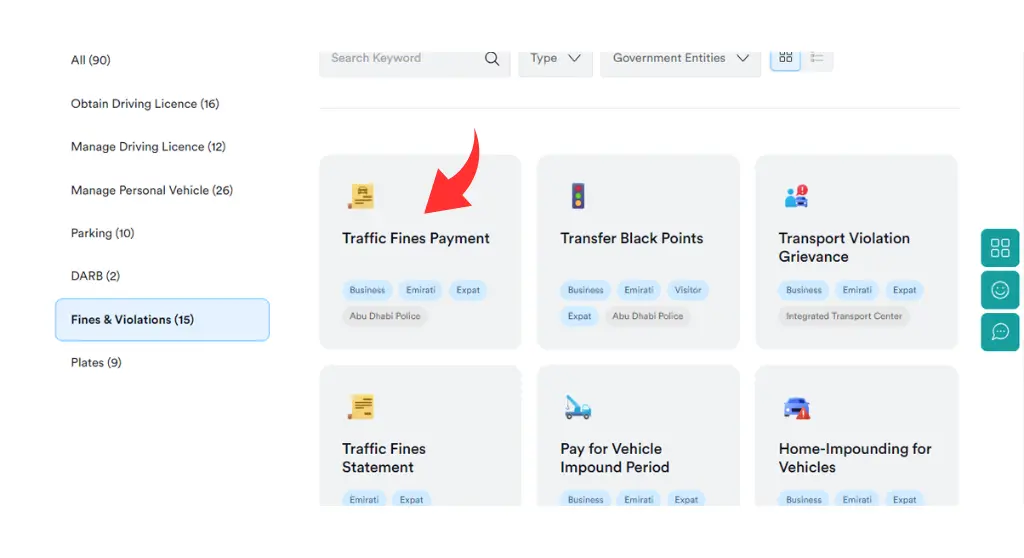Click Business tag on Vehicle Impound Period
This screenshot has height=558, width=1024.
pos(585,499)
